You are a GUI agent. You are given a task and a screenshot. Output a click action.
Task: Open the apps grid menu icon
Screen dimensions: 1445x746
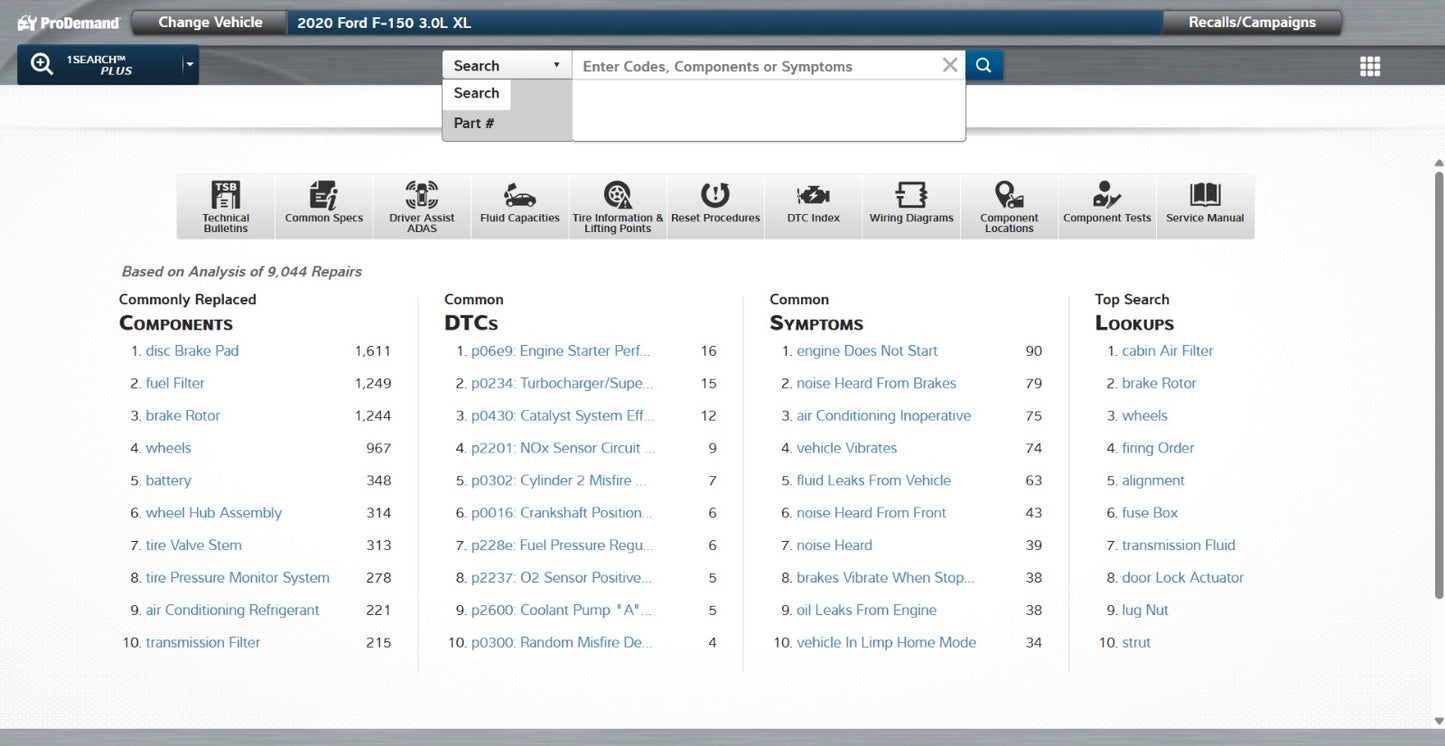[1370, 66]
